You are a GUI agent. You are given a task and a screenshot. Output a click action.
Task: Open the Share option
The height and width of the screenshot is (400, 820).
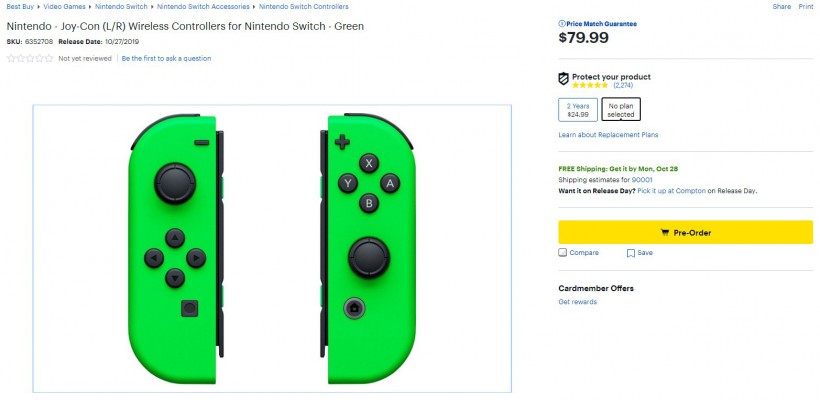(x=781, y=6)
